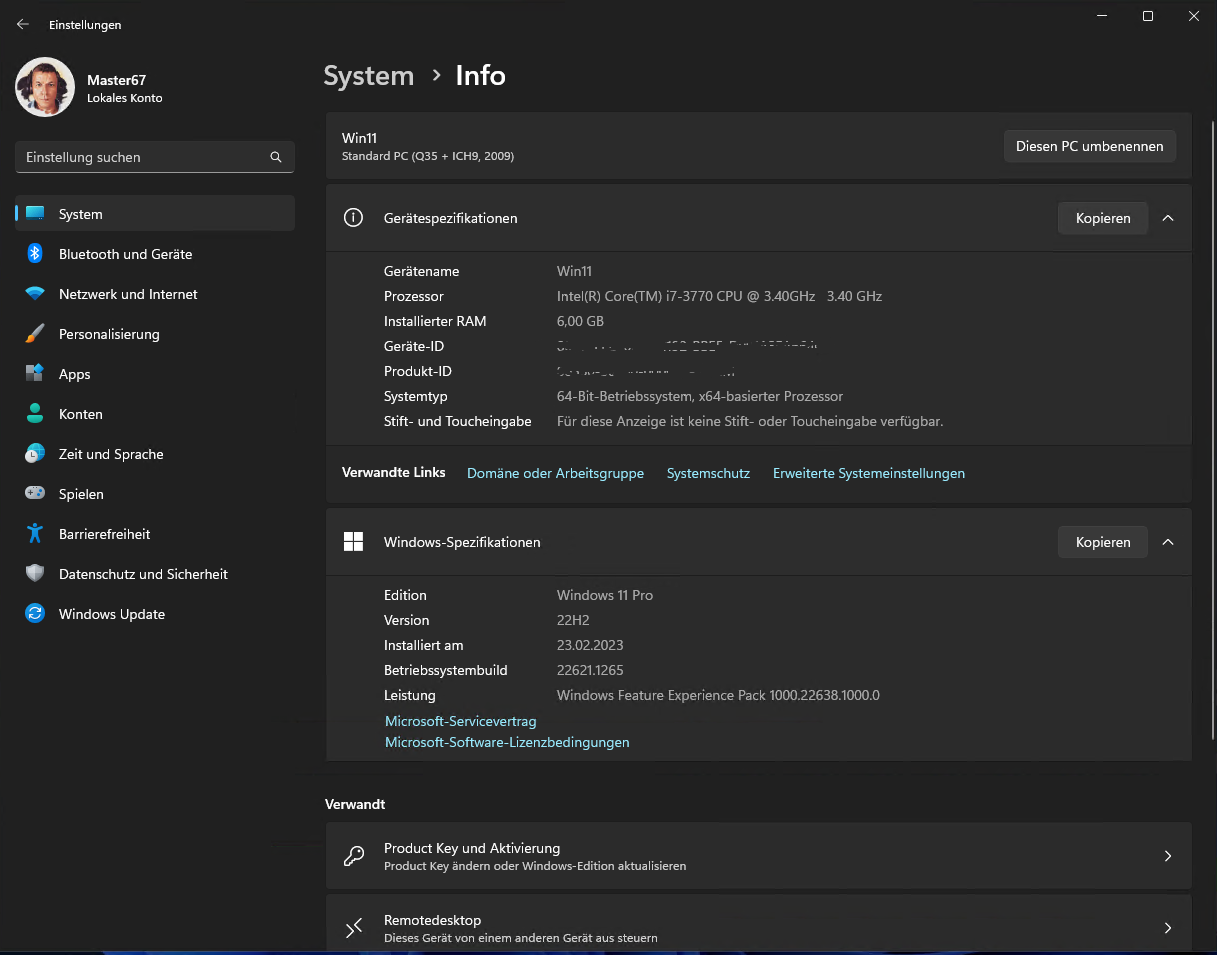1217x955 pixels.
Task: Click the Windows Feature Experience Pack text
Action: coord(718,695)
